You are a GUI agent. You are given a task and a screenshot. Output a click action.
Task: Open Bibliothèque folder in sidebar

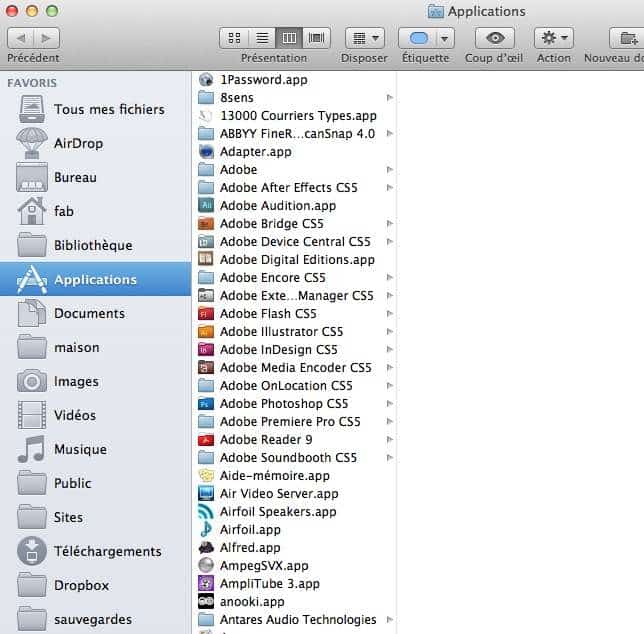(96, 245)
